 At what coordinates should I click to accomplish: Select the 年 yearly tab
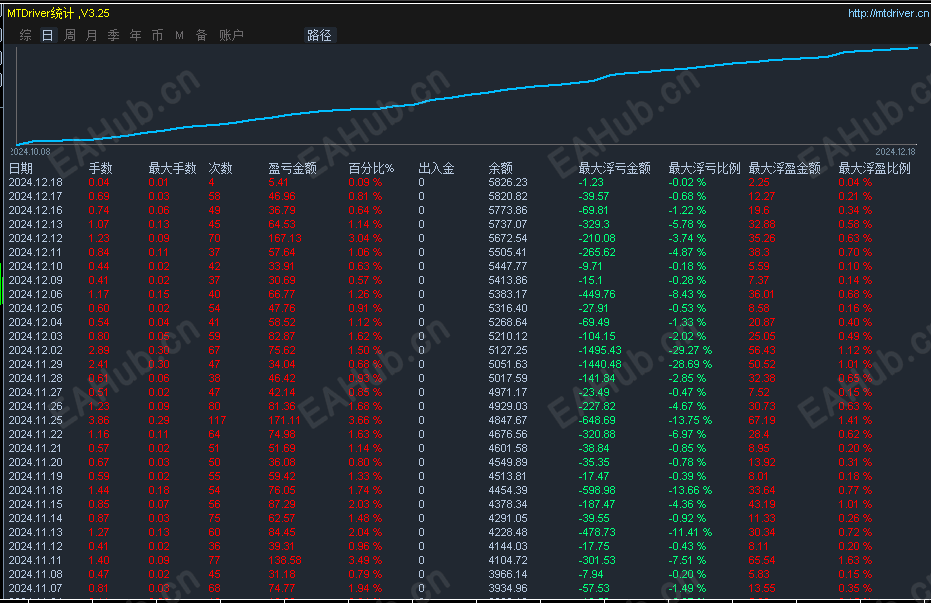pyautogui.click(x=135, y=35)
